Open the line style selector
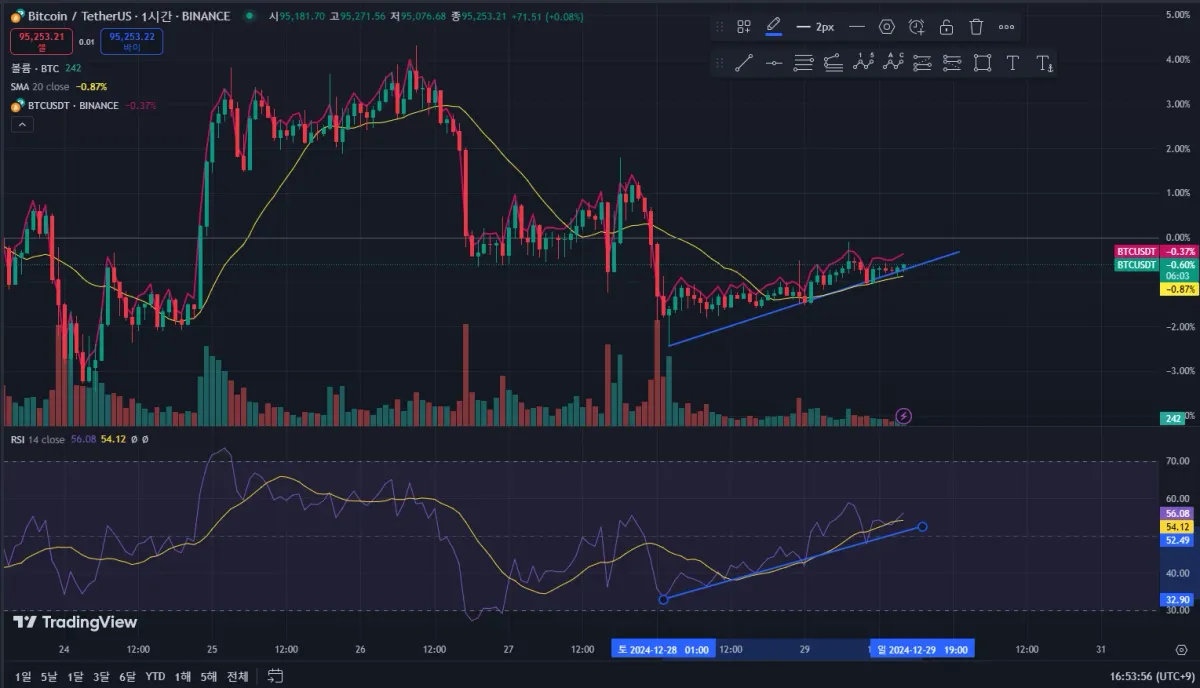Image resolution: width=1200 pixels, height=688 pixels. click(857, 27)
